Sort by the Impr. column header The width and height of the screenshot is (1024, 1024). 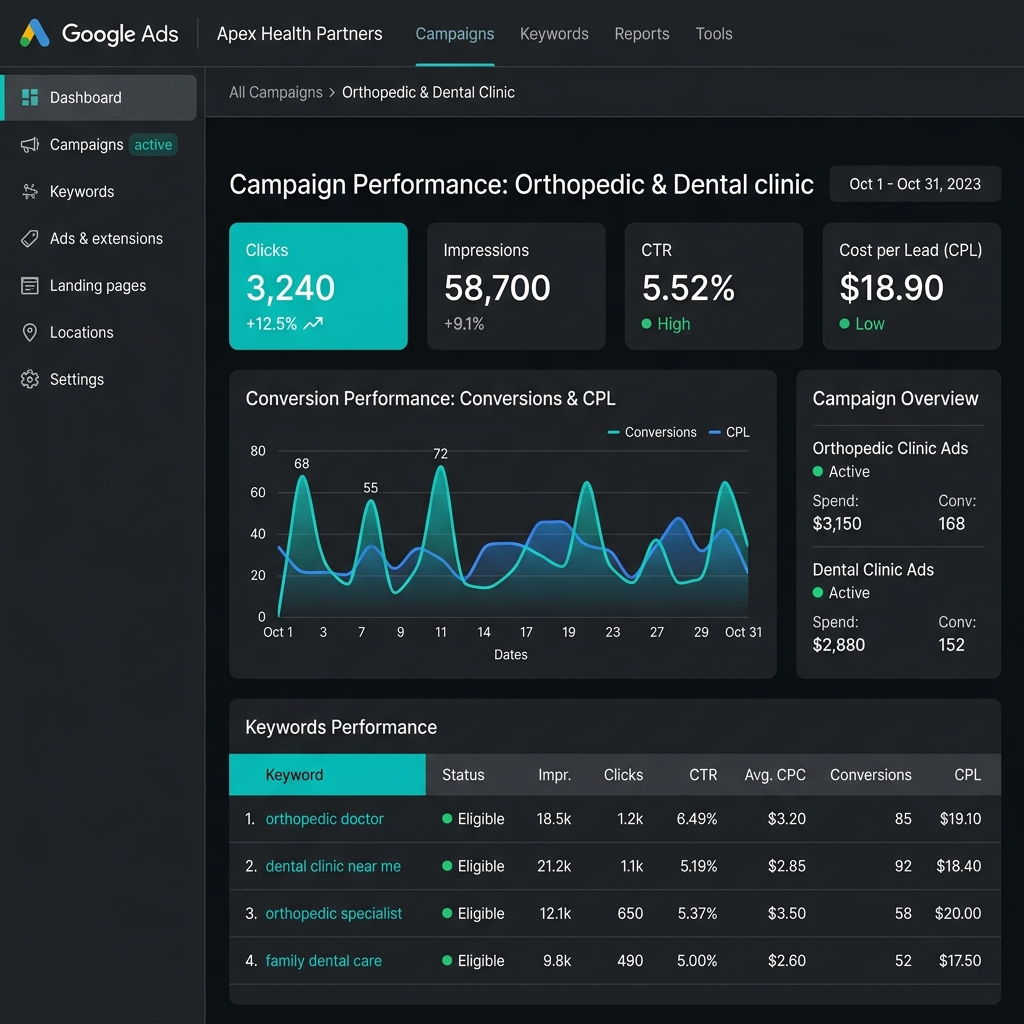pos(554,775)
